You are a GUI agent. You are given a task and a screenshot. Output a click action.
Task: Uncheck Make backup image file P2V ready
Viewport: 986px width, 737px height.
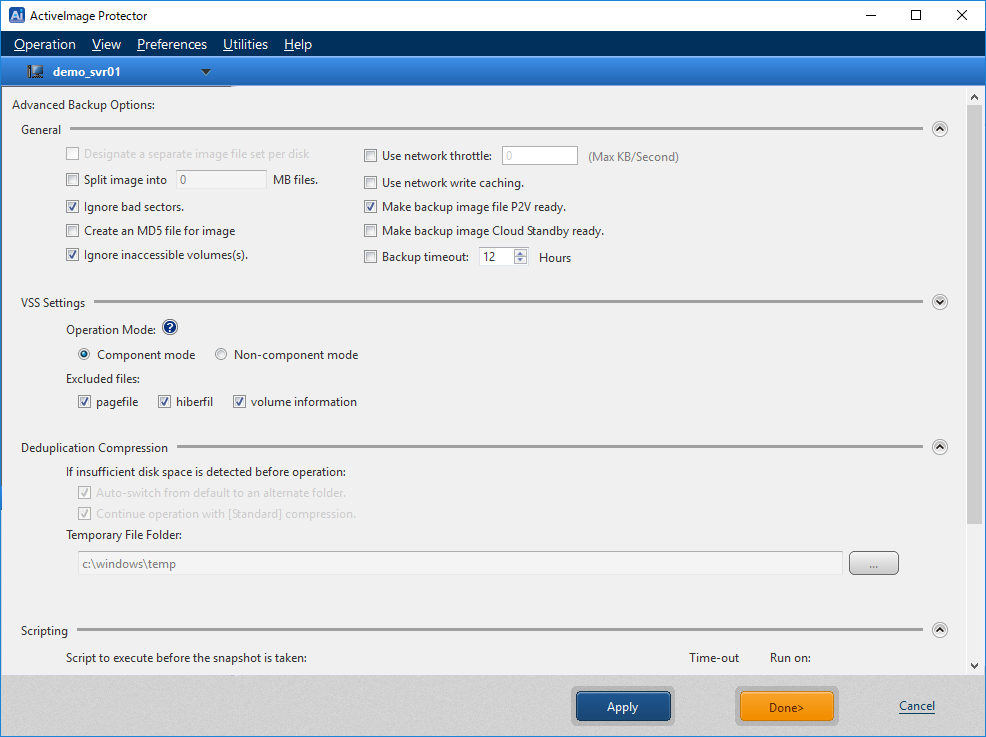[370, 207]
